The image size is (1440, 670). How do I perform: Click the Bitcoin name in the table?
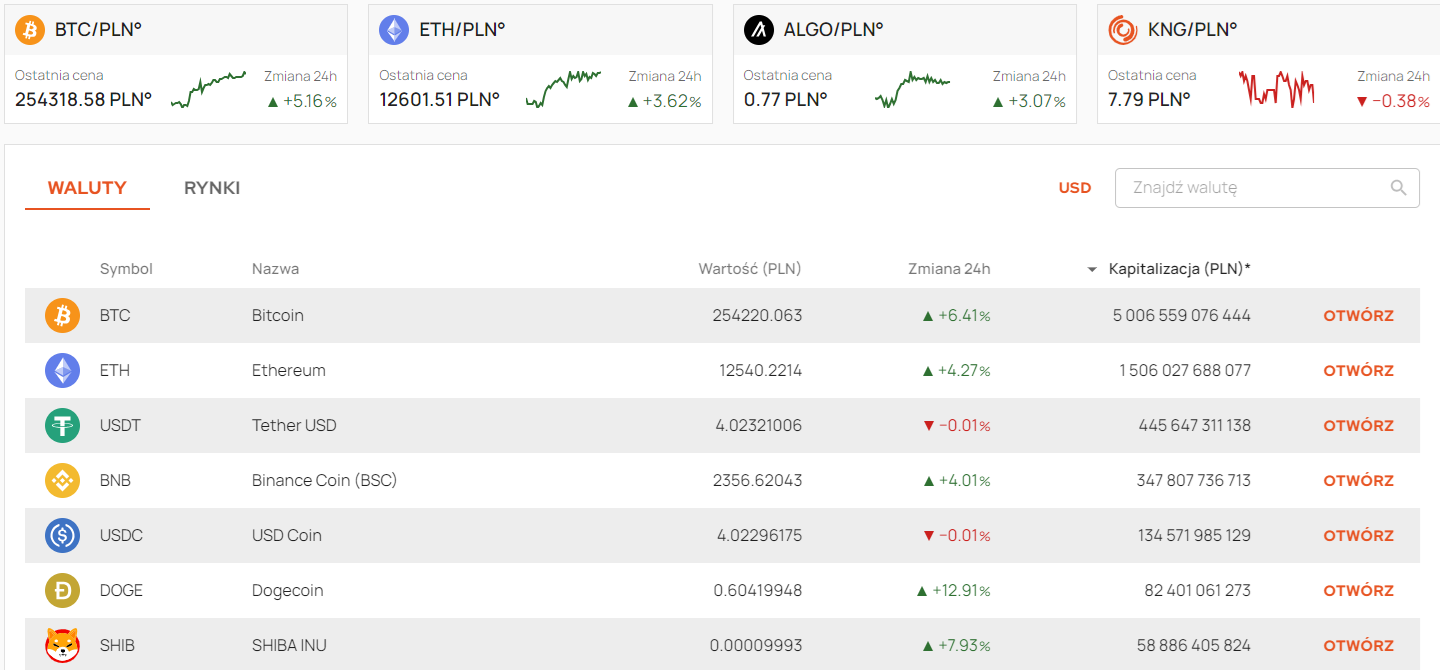[x=278, y=316]
